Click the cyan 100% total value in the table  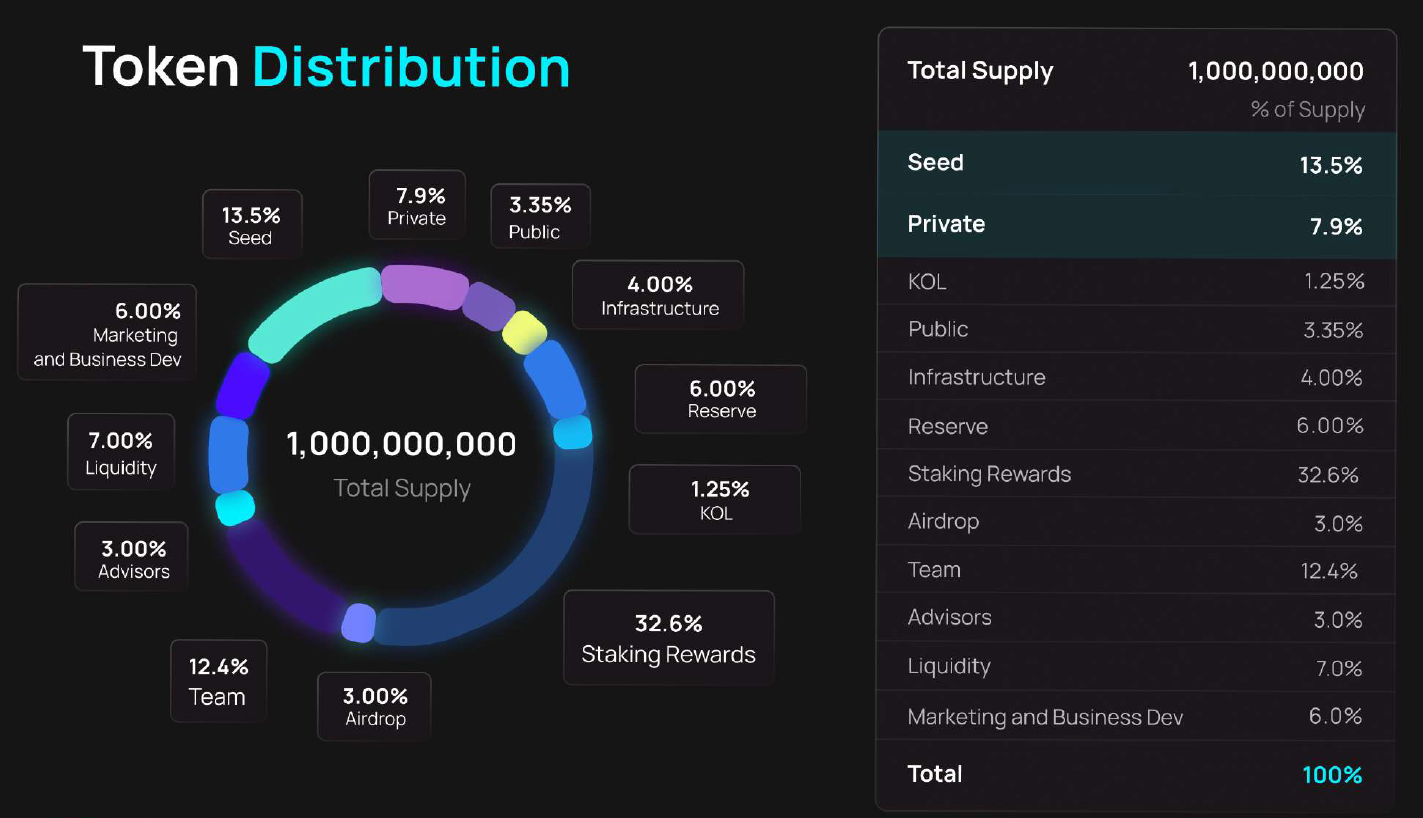1332,774
